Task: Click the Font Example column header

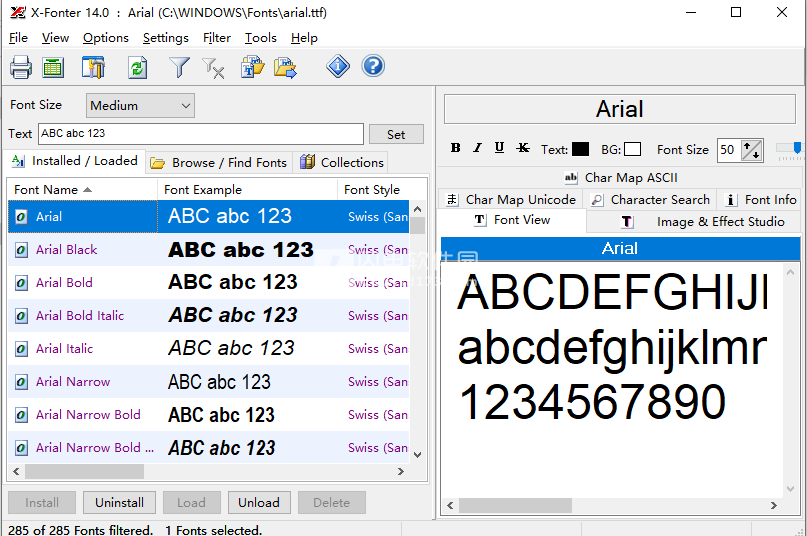Action: [248, 189]
